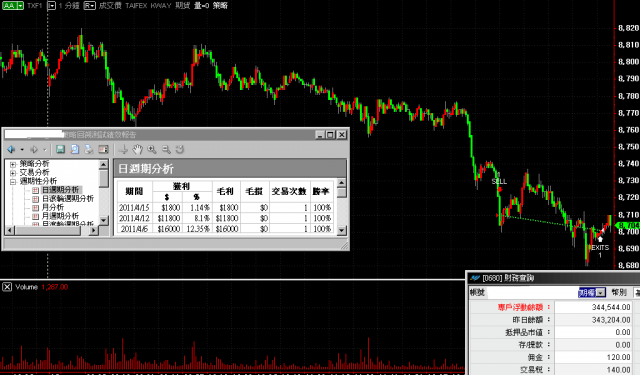Maximize the performance report window
The image size is (640, 375).
point(331,135)
